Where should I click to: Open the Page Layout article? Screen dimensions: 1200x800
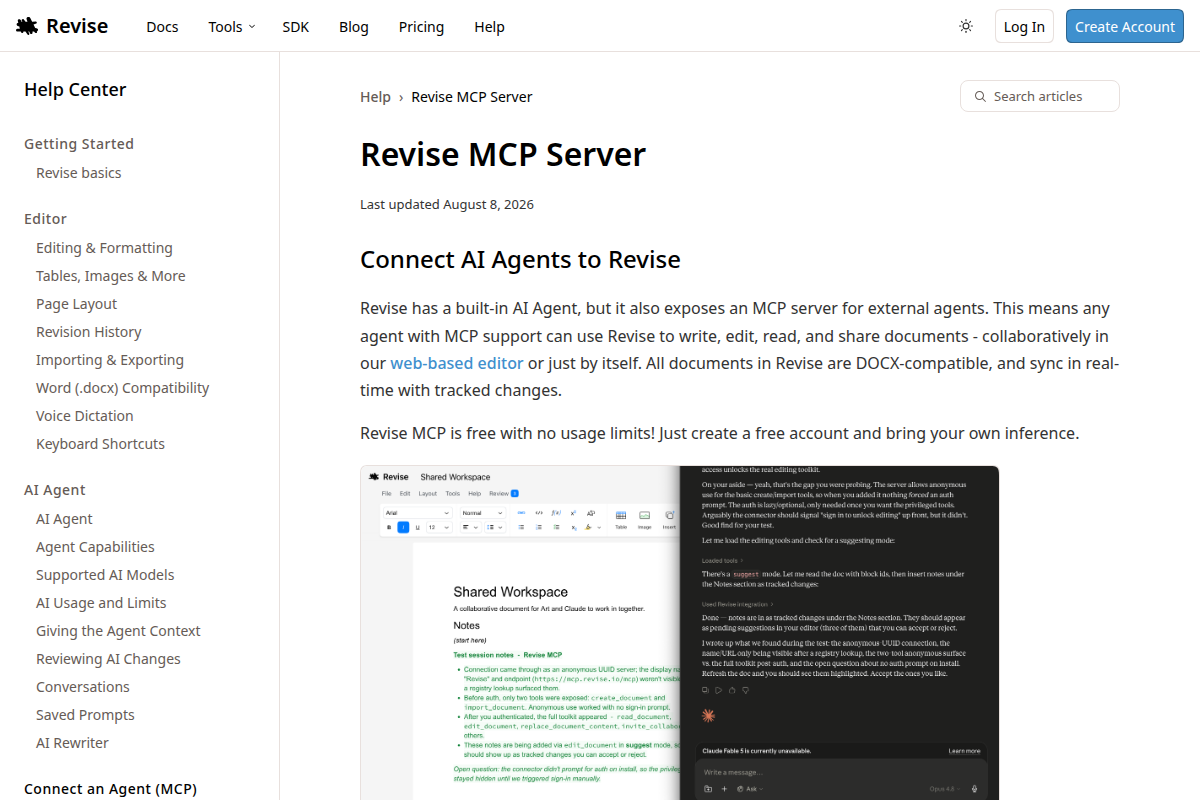click(77, 304)
